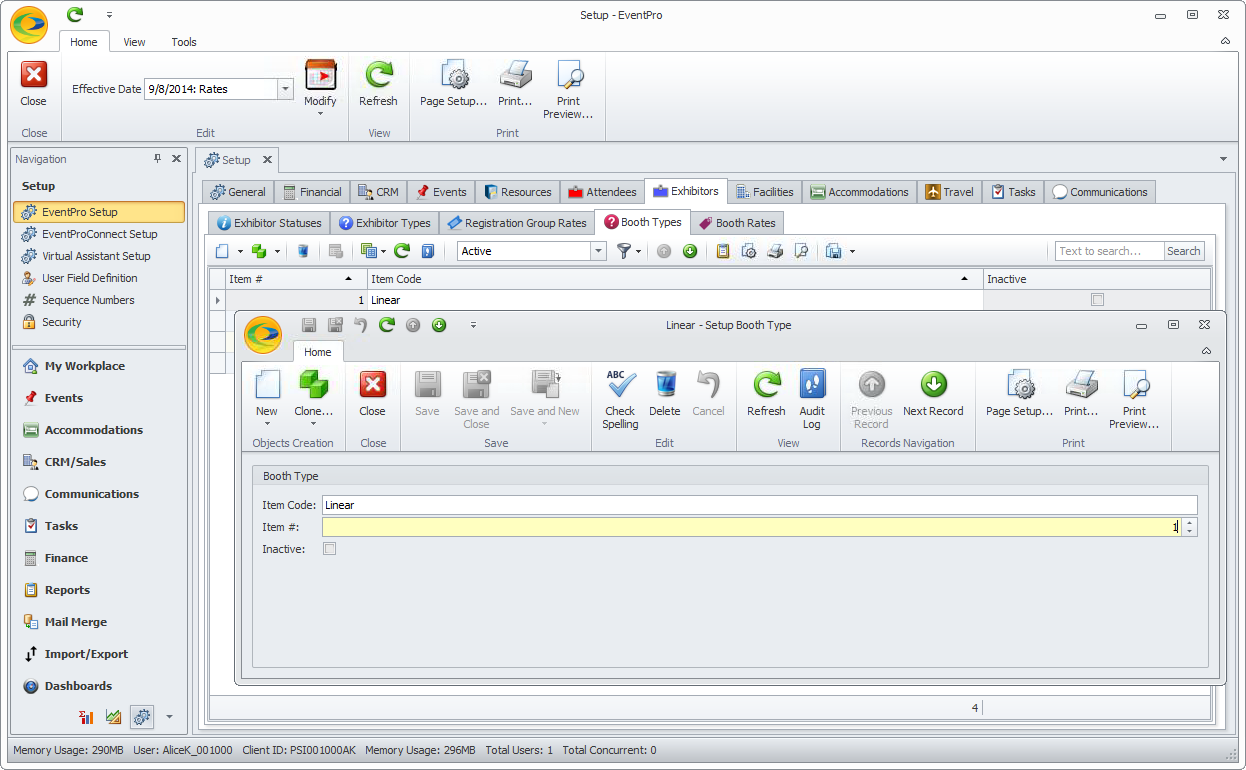Click the delete trash icon in Booth Types list toolbar
Viewport: 1246px width, 770px height.
302,251
